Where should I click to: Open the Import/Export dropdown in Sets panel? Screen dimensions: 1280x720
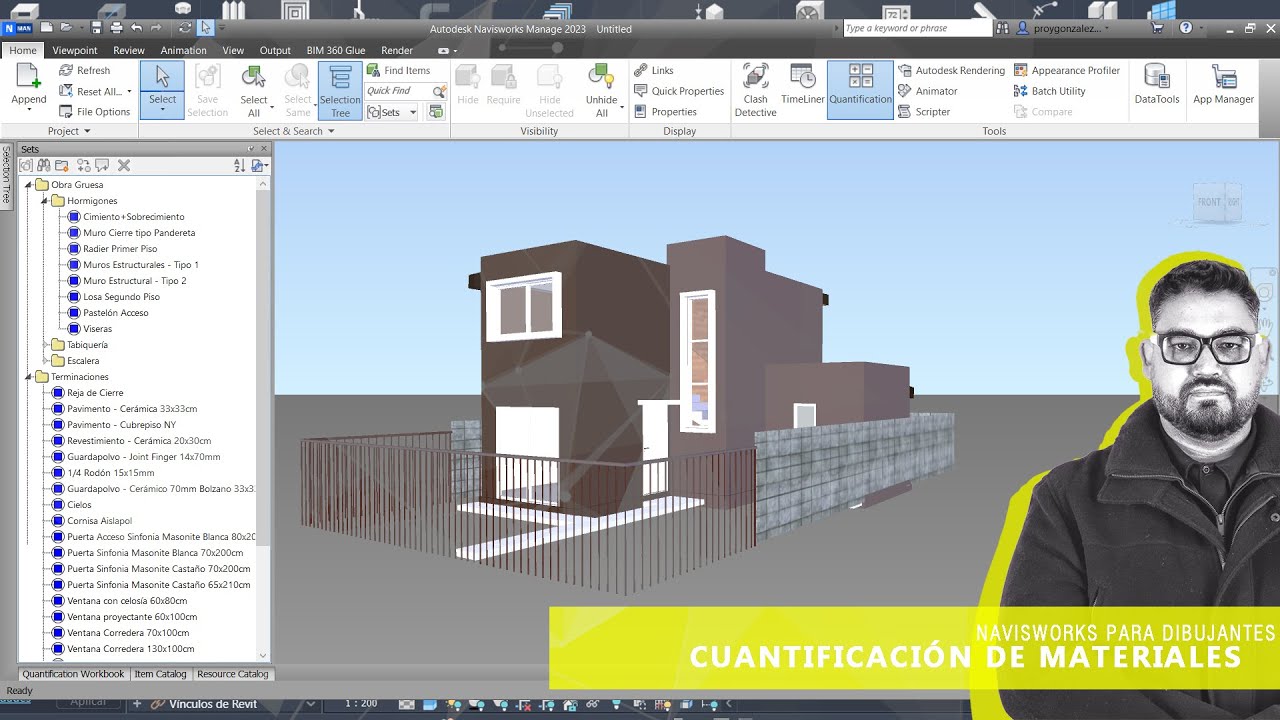(259, 165)
